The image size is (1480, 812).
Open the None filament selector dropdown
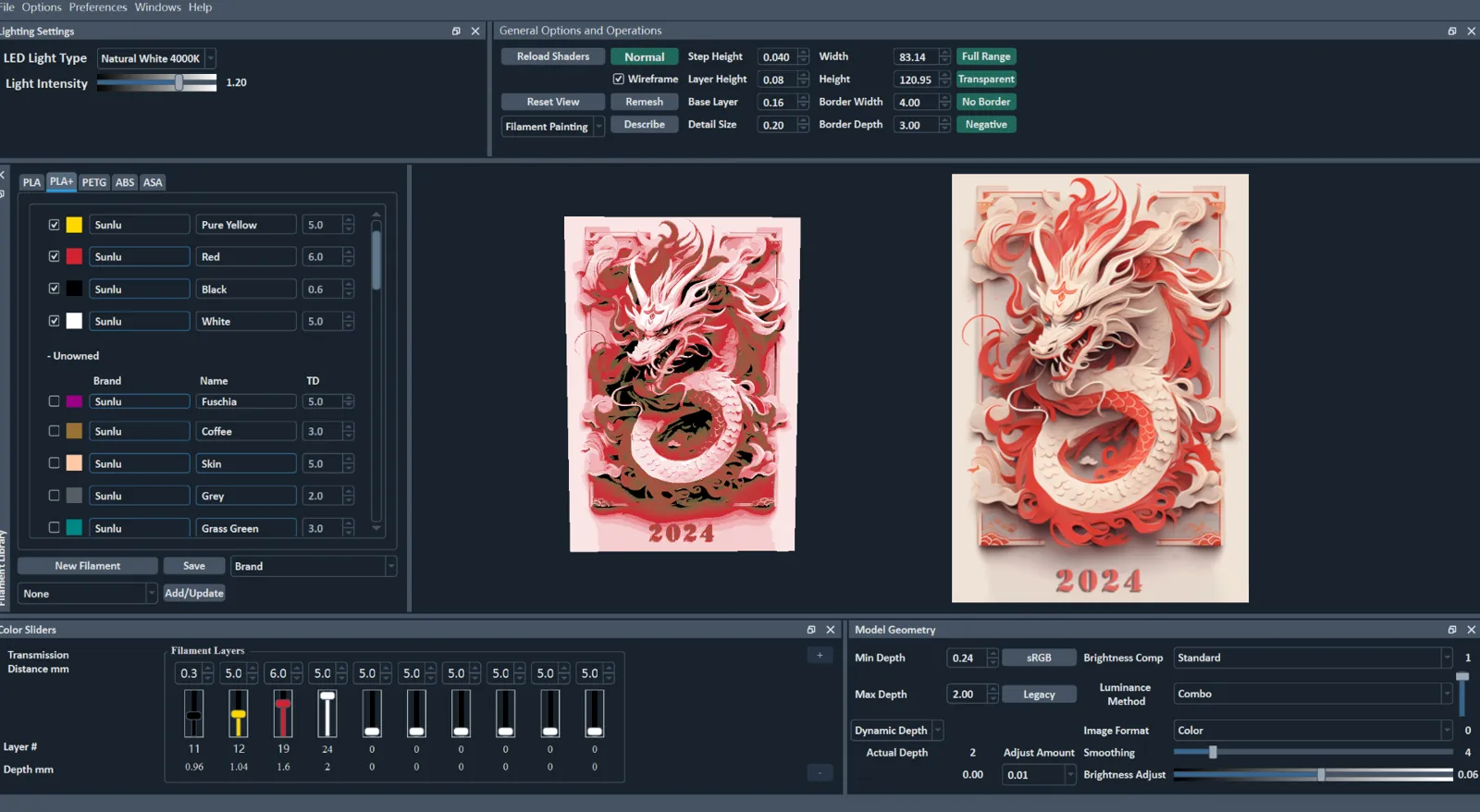point(88,594)
